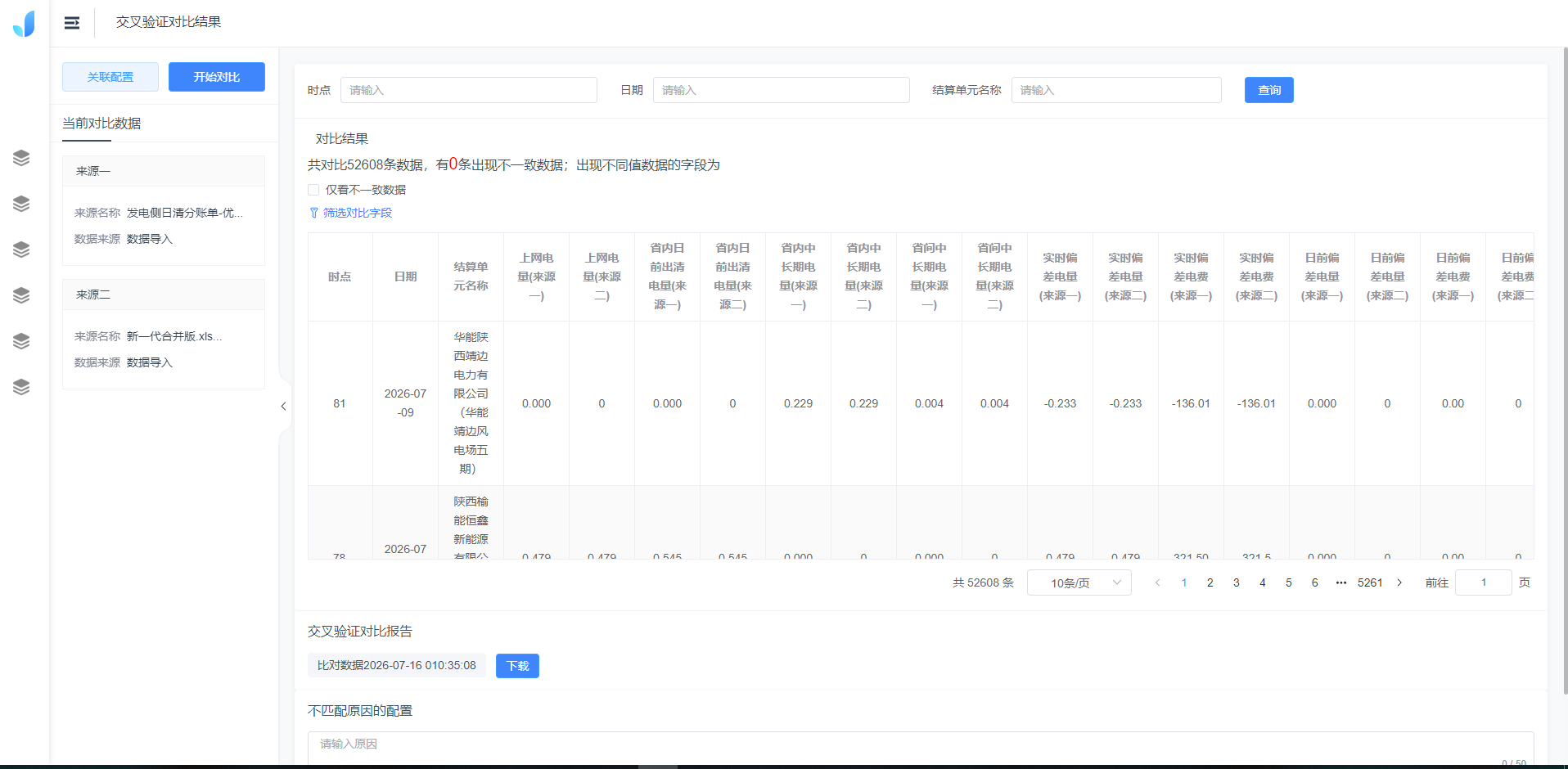Screen dimensions: 1568x769
Task: Open the 筛选对比字段 link
Action: (x=358, y=213)
